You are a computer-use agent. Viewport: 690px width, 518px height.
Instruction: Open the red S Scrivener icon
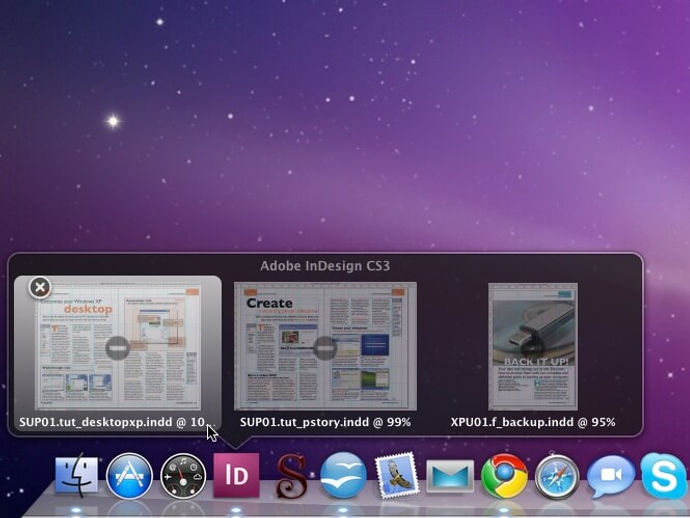pos(290,476)
